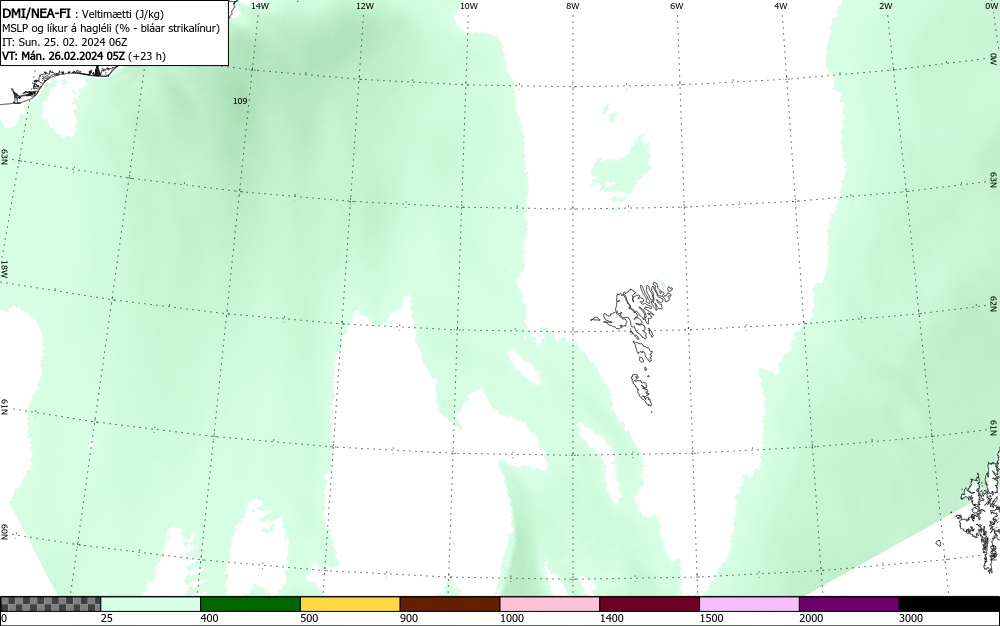
Task: Click the 2W longitude label
Action: point(885,6)
